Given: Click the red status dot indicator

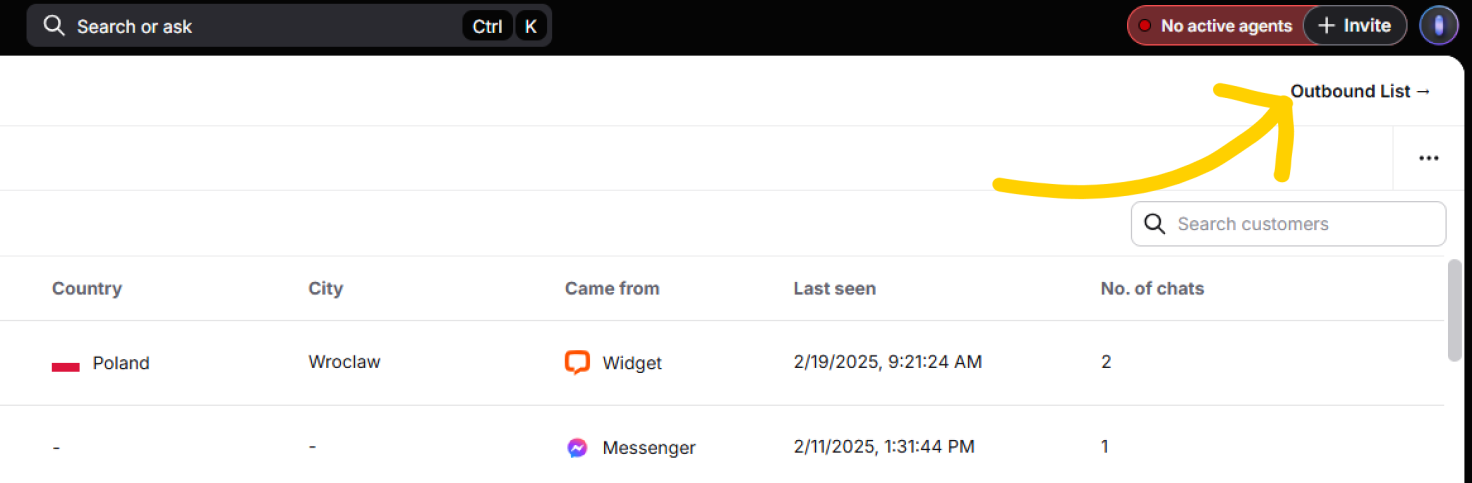Looking at the screenshot, I should 1144,26.
